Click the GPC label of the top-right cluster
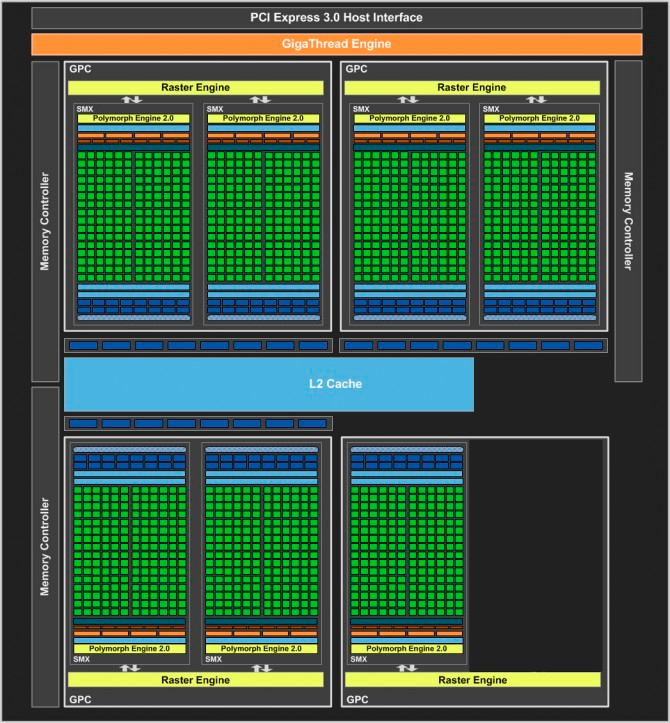The height and width of the screenshot is (723, 670). click(x=356, y=69)
